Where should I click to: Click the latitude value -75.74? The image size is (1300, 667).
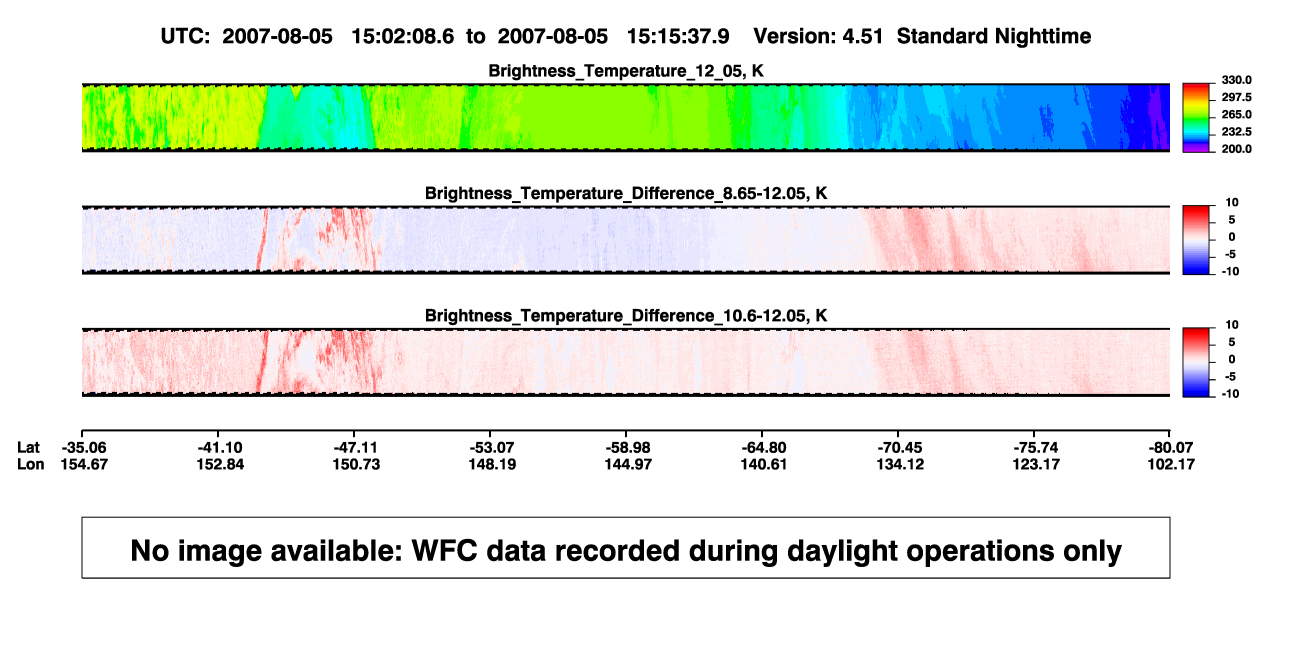(1036, 447)
